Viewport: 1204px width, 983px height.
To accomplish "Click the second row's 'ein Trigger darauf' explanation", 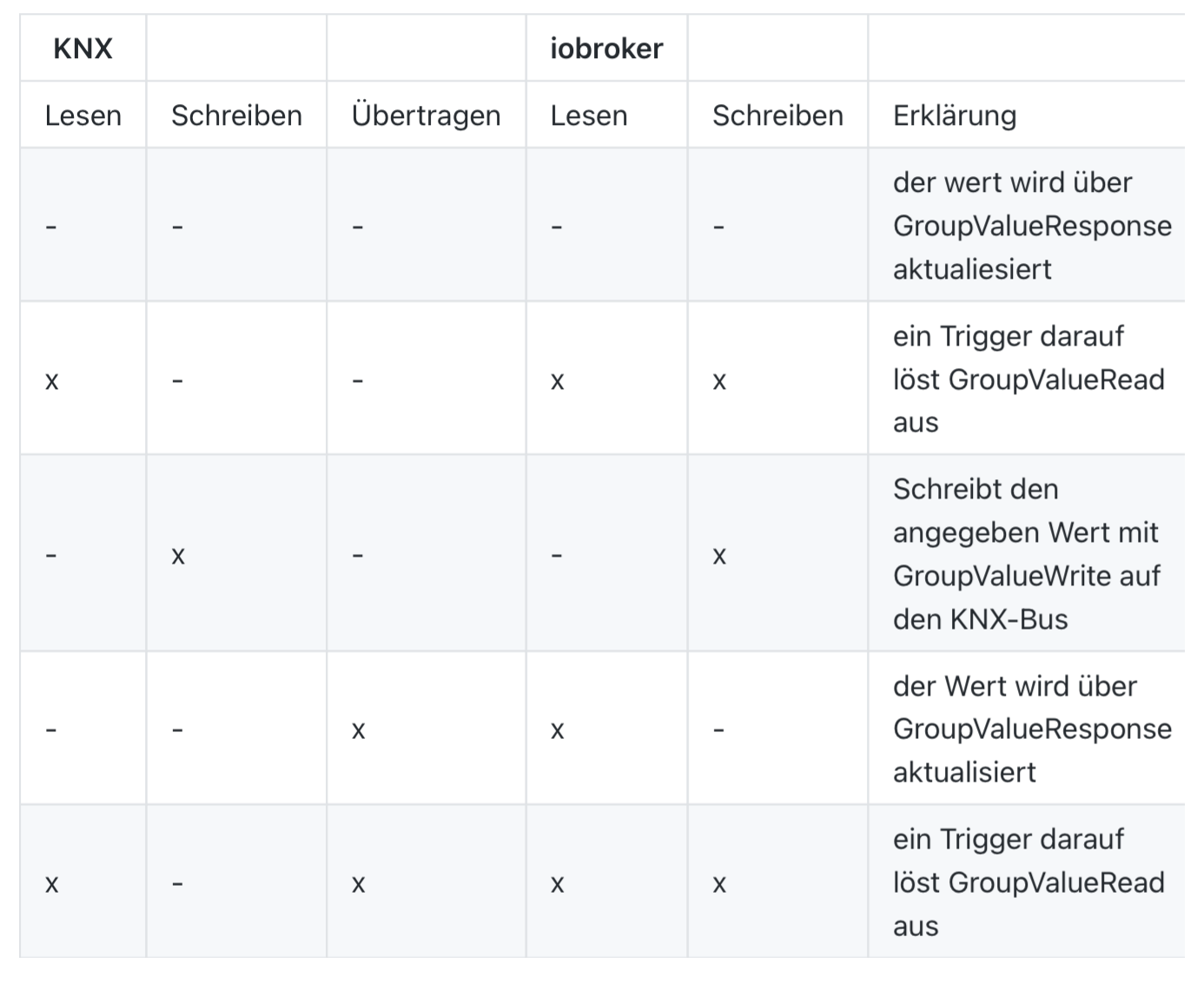I will [1029, 379].
